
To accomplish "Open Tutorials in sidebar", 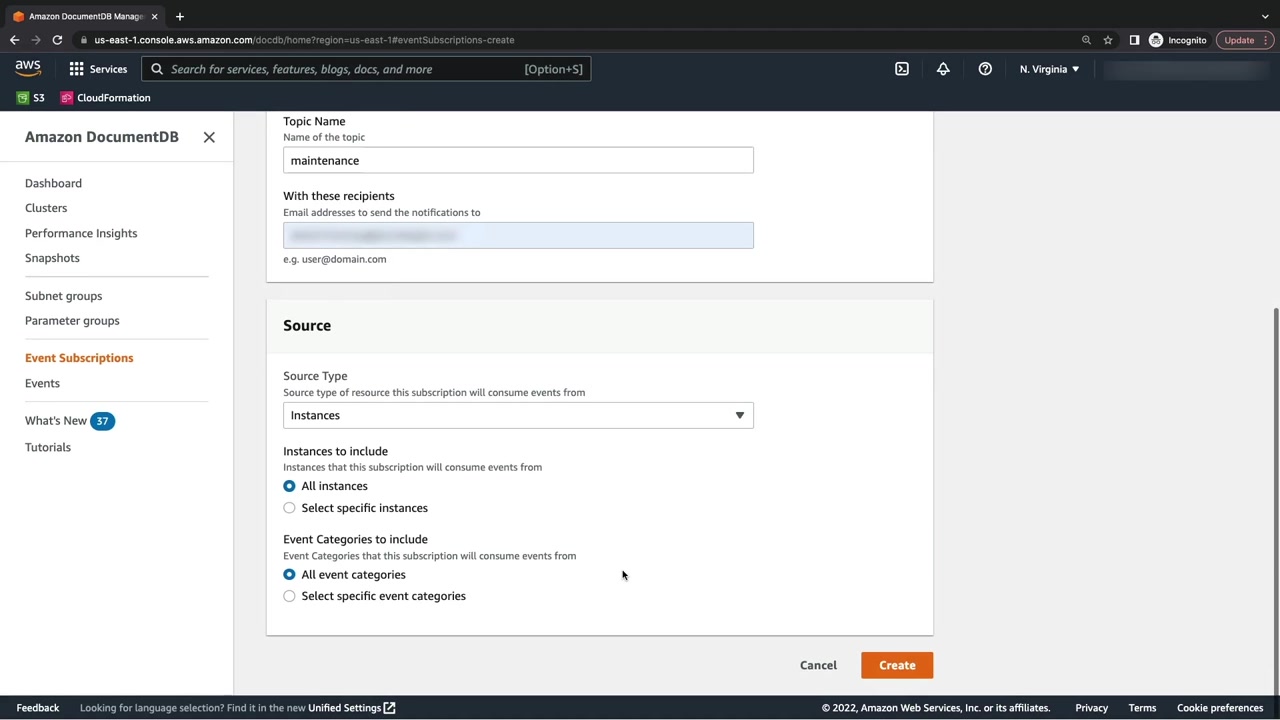I will (48, 447).
